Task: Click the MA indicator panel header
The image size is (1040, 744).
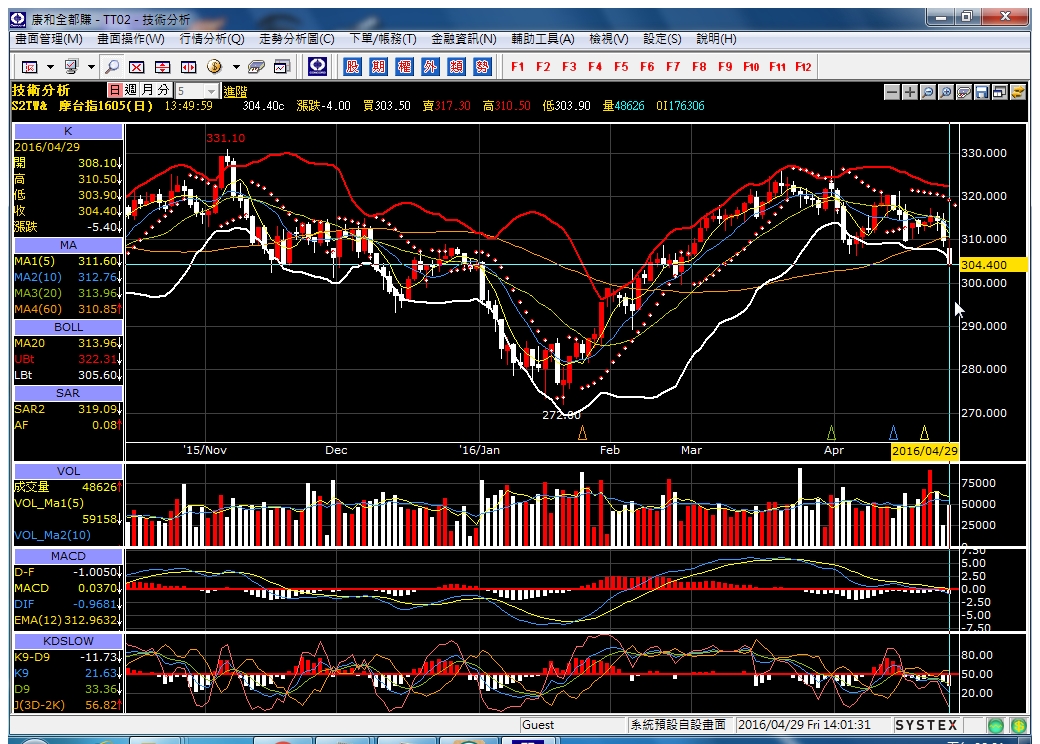Action: click(68, 245)
